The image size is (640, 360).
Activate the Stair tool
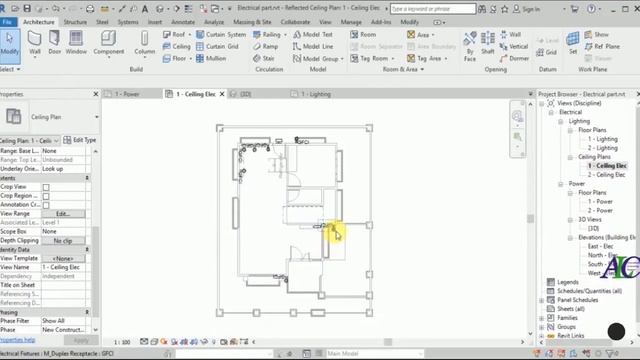tap(264, 58)
